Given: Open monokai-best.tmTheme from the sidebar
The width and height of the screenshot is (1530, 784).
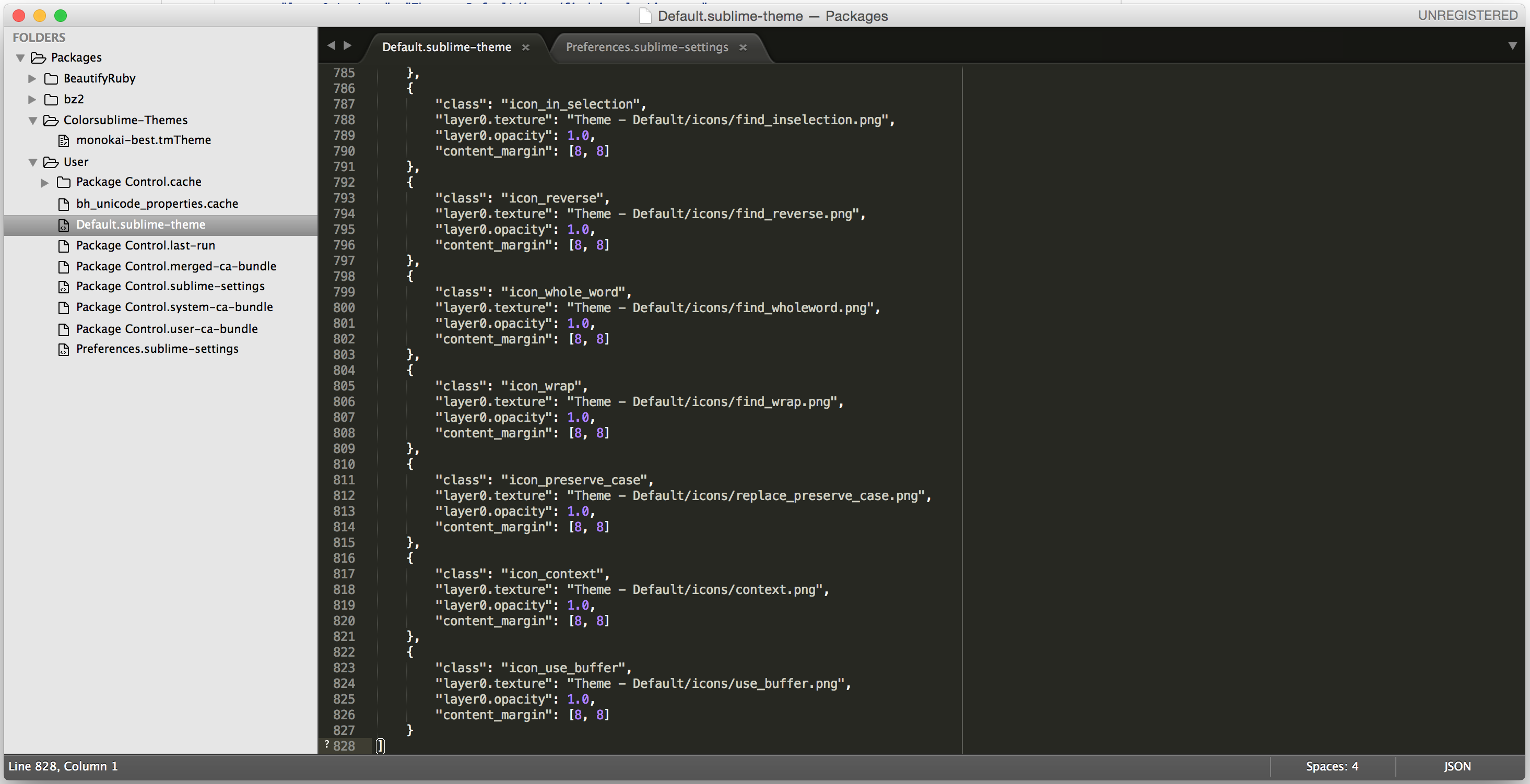Looking at the screenshot, I should click(144, 140).
